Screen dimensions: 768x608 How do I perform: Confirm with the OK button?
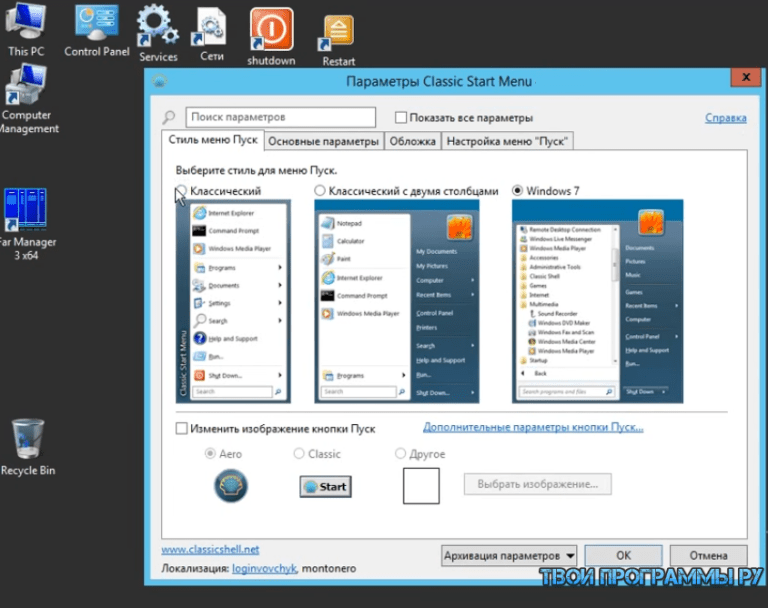click(x=624, y=556)
